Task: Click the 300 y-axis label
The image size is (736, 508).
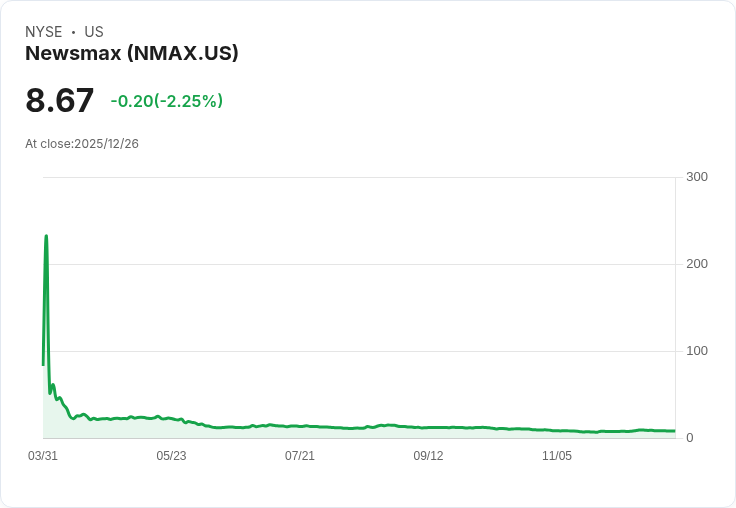Action: 697,177
